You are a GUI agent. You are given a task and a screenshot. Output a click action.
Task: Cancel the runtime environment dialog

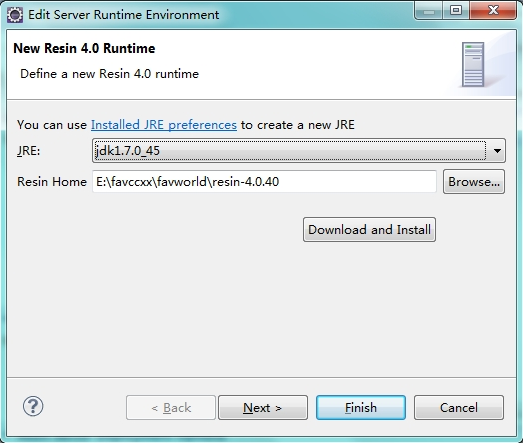tap(459, 408)
